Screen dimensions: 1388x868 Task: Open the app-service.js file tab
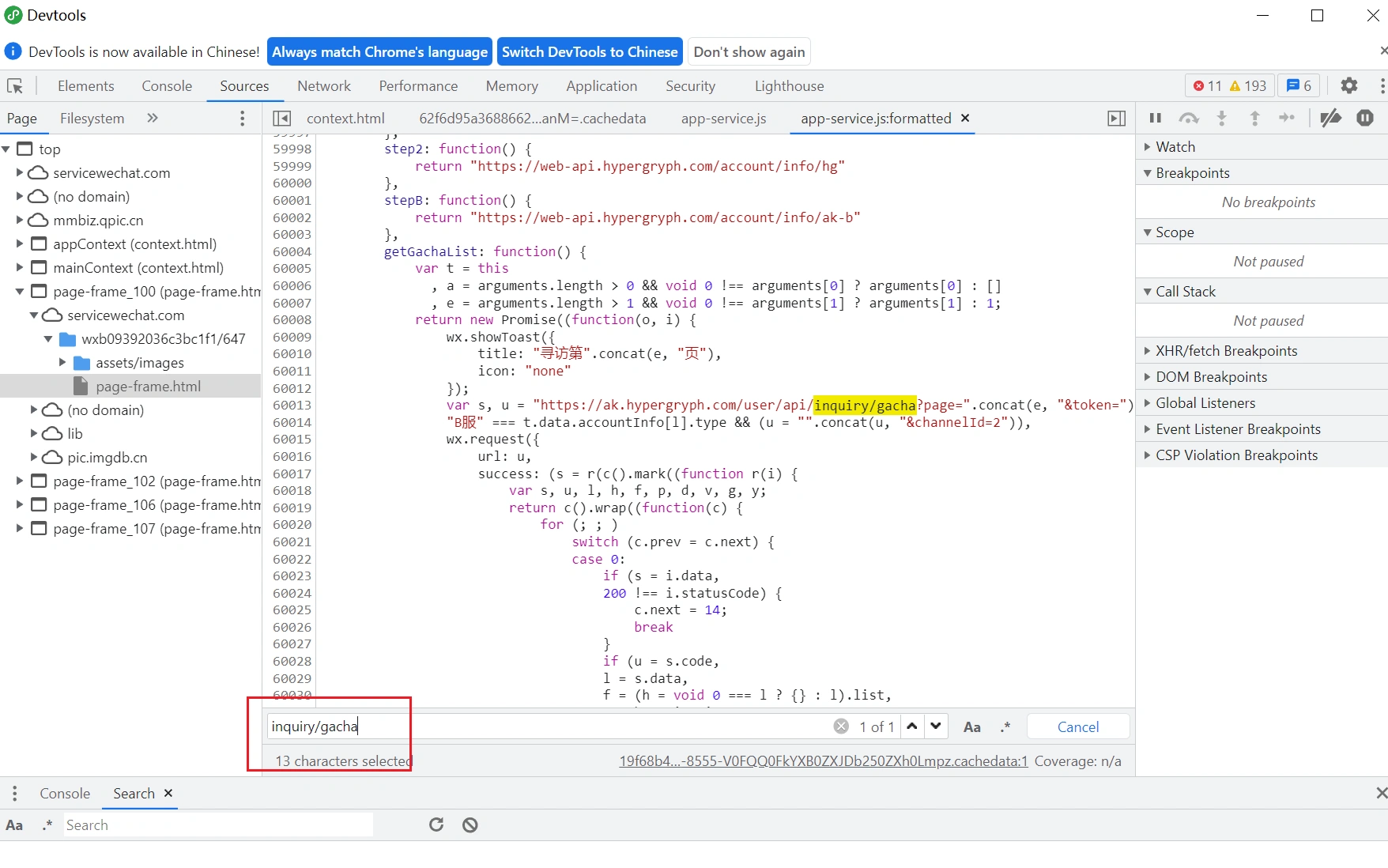723,119
